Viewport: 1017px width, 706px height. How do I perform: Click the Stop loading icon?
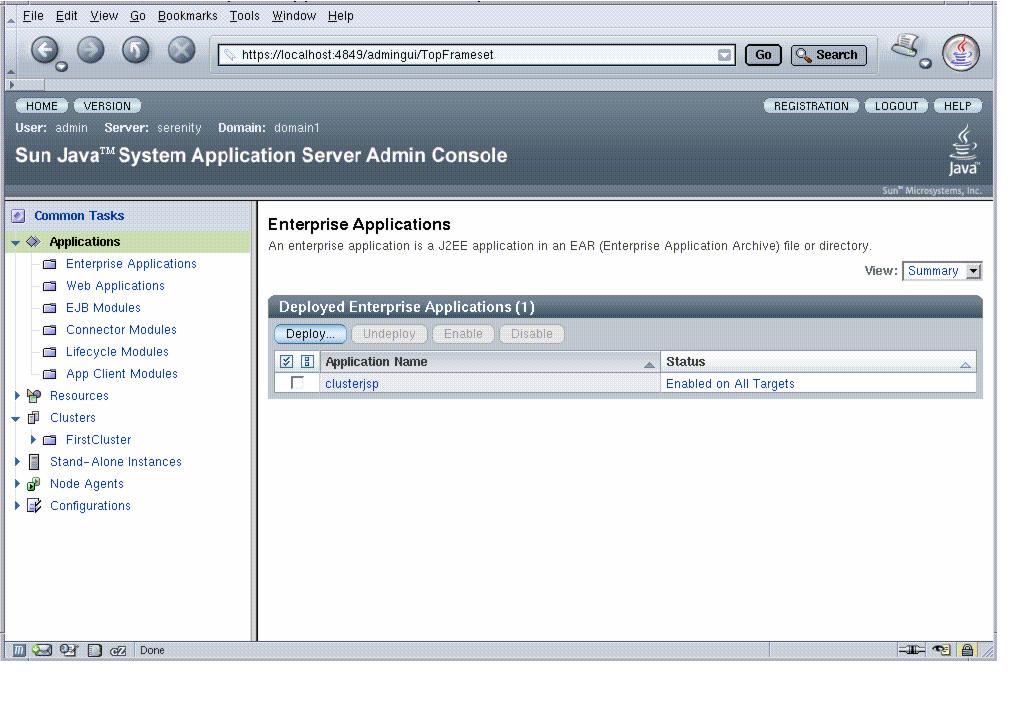tap(182, 51)
